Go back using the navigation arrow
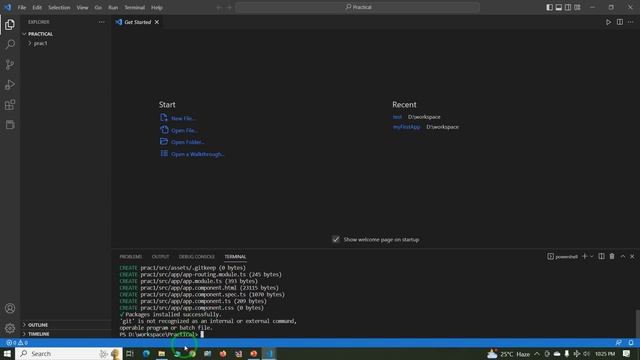The height and width of the screenshot is (360, 640). tap(219, 7)
